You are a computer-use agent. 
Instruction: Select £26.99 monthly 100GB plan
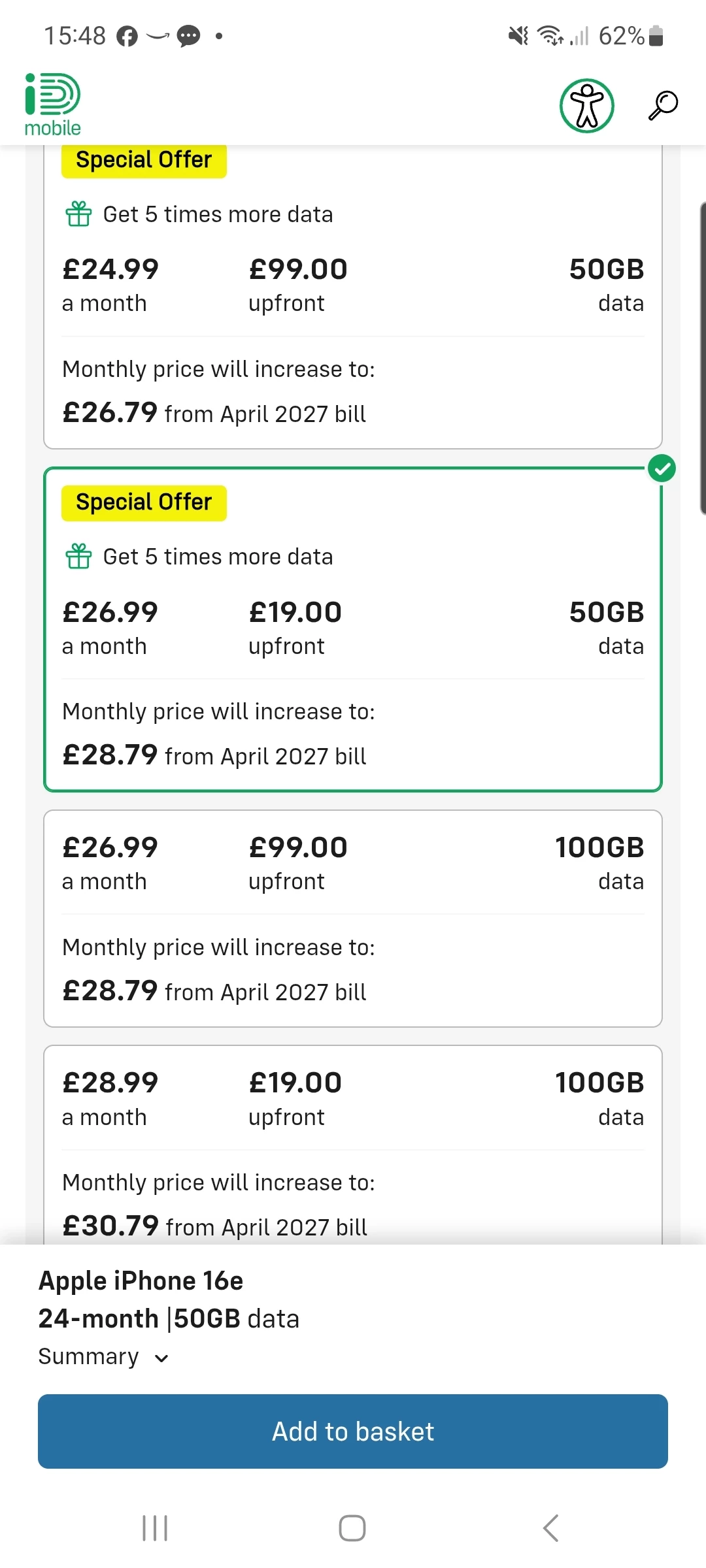353,918
